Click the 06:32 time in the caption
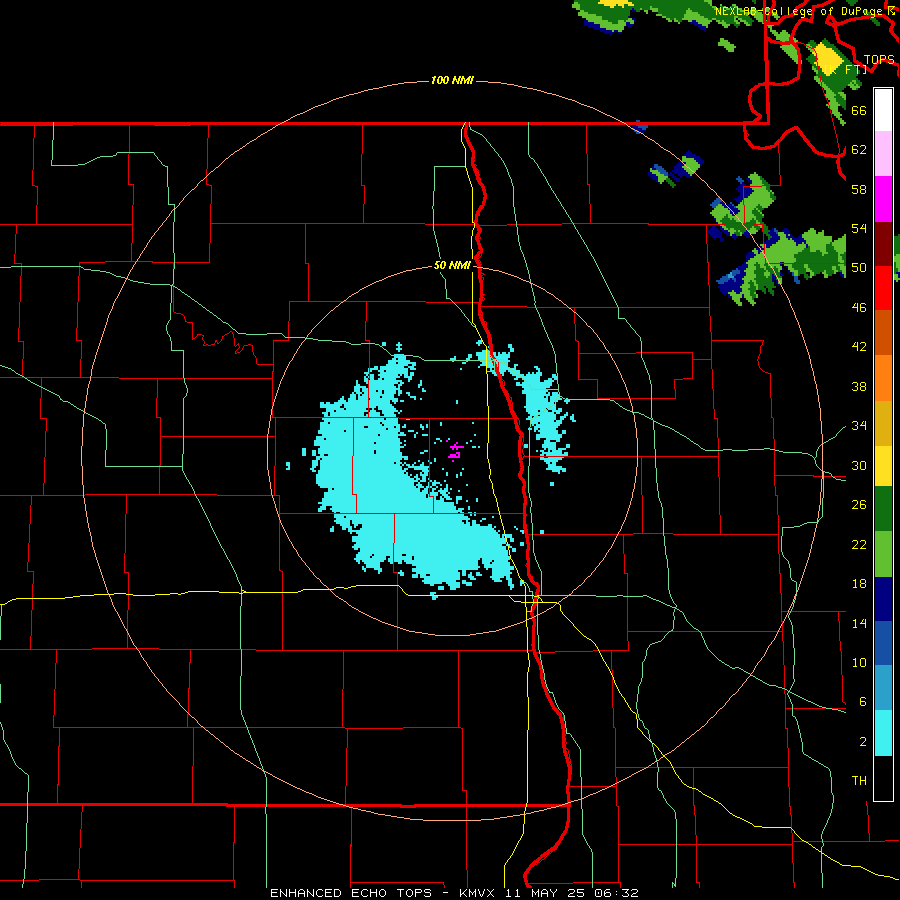The width and height of the screenshot is (900, 900). (x=616, y=893)
